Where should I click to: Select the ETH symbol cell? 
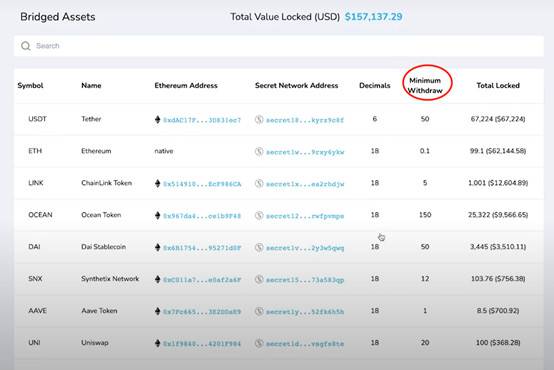[35, 151]
